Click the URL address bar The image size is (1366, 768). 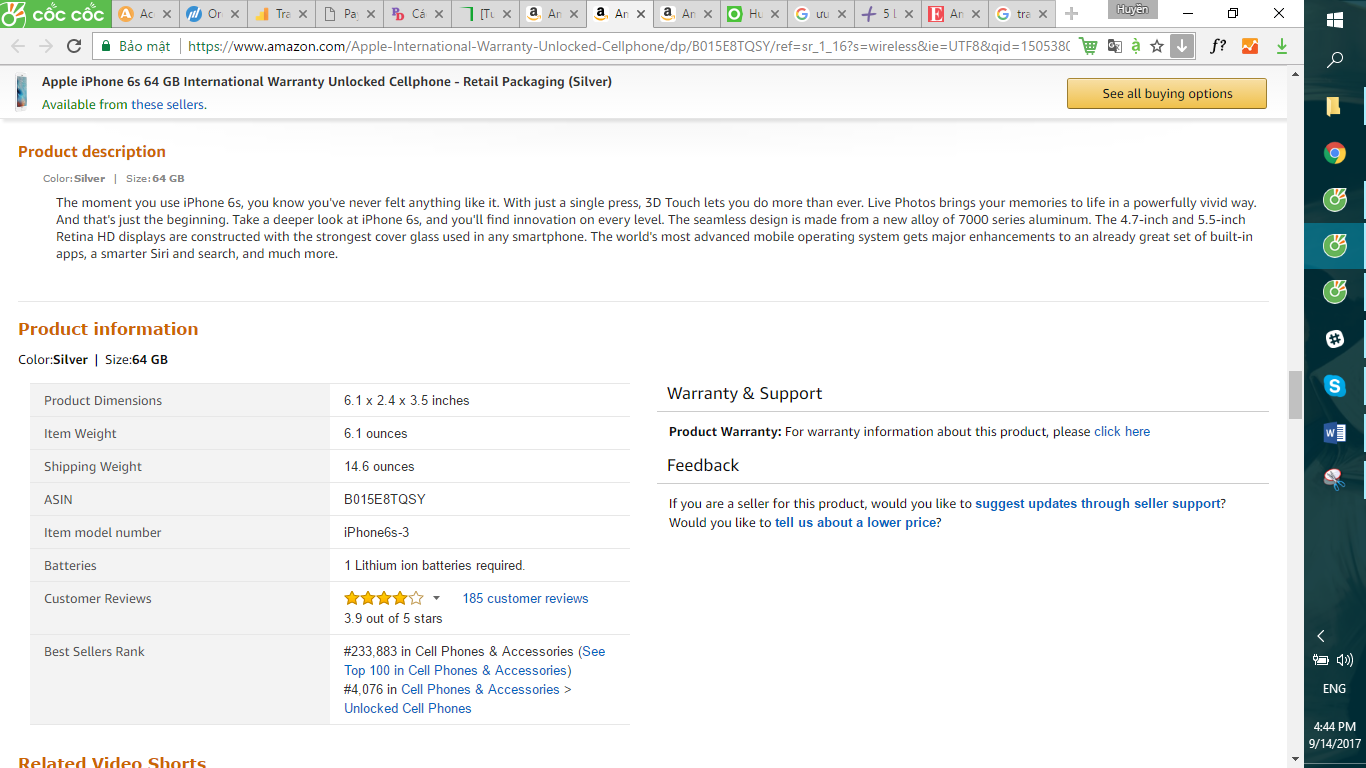click(x=627, y=46)
